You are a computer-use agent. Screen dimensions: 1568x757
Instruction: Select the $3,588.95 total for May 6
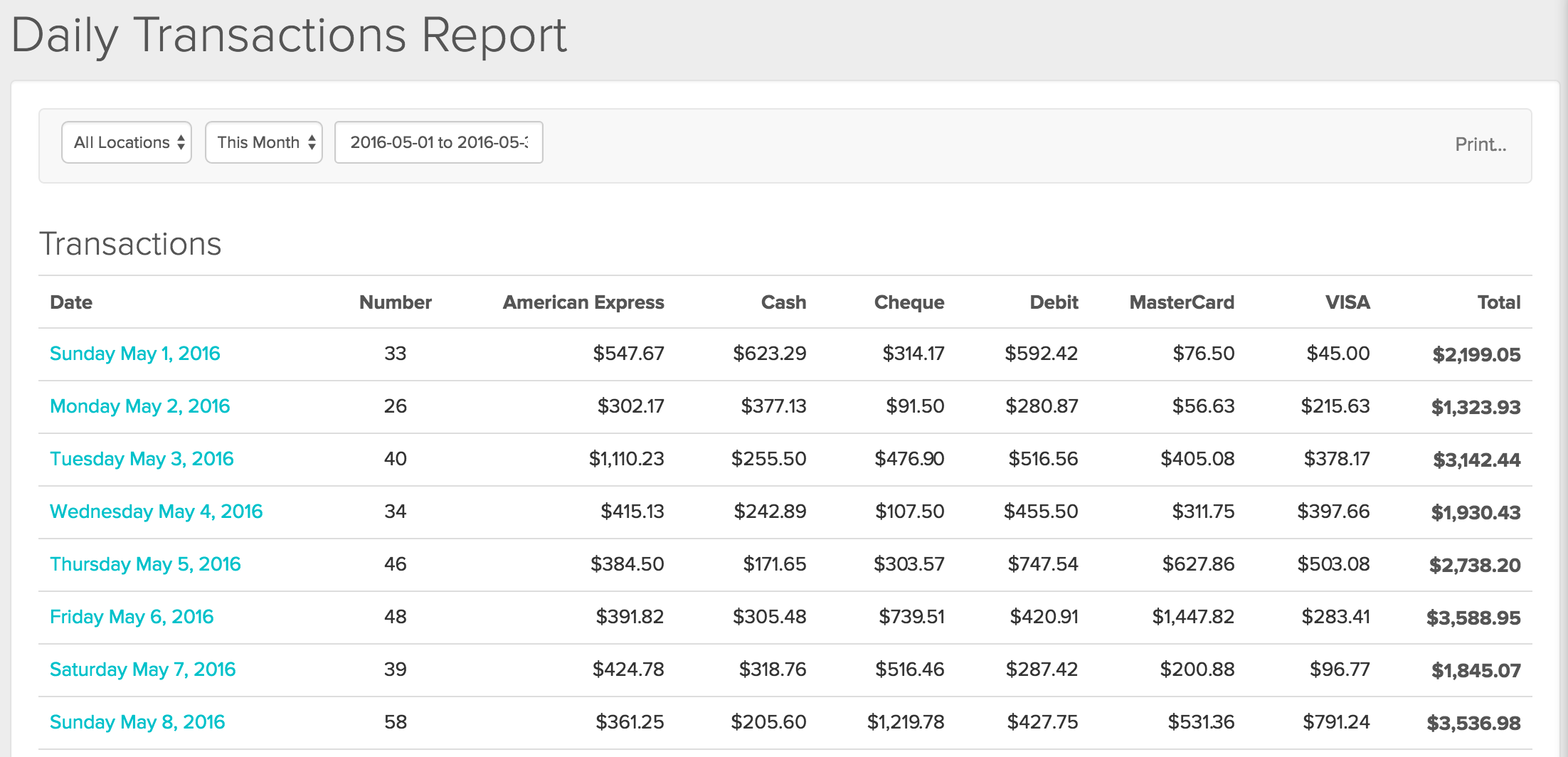pos(1473,618)
